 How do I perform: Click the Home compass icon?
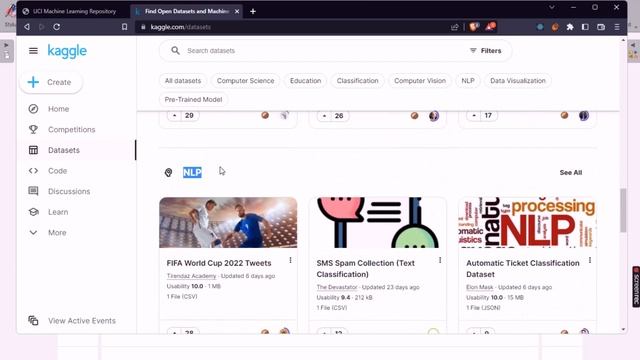(x=33, y=109)
